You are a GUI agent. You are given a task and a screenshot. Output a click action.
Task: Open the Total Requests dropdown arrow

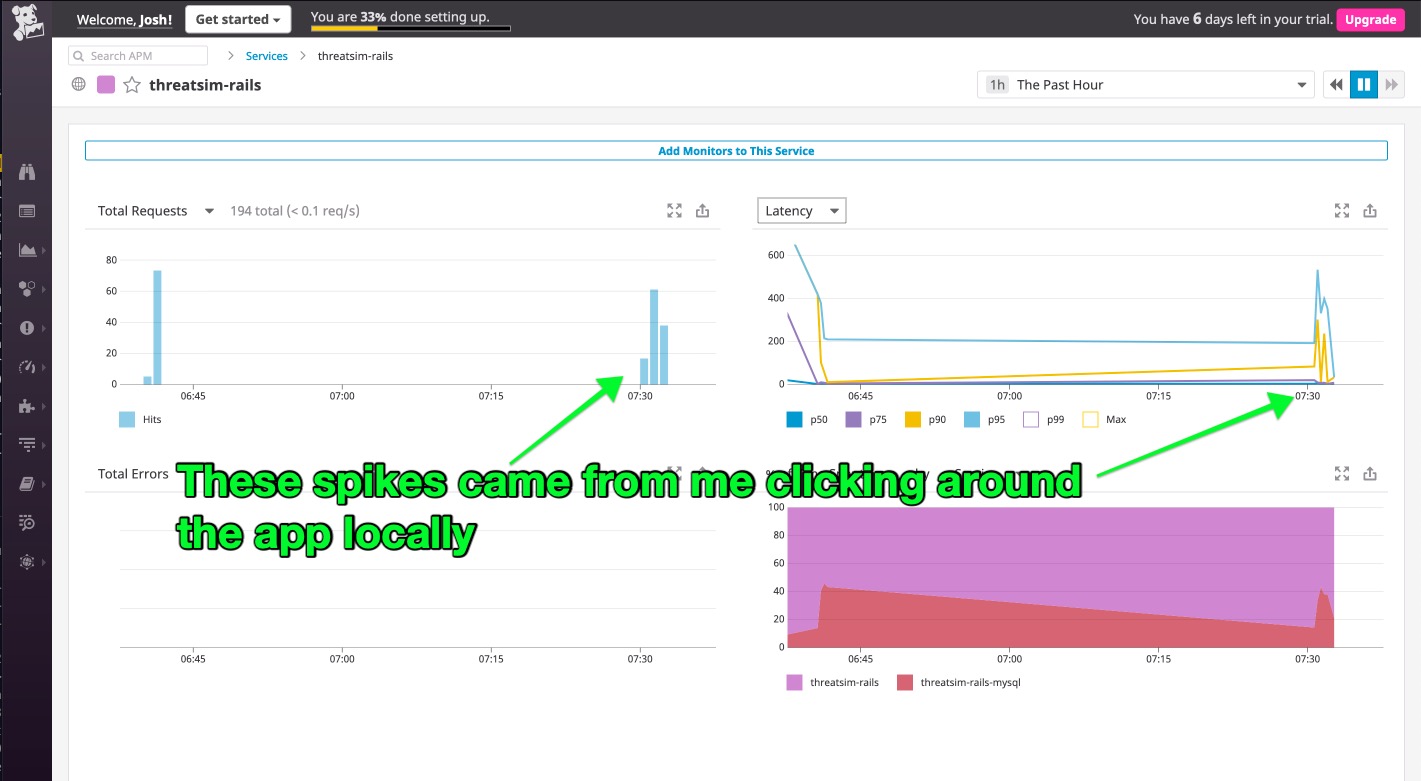click(x=209, y=211)
